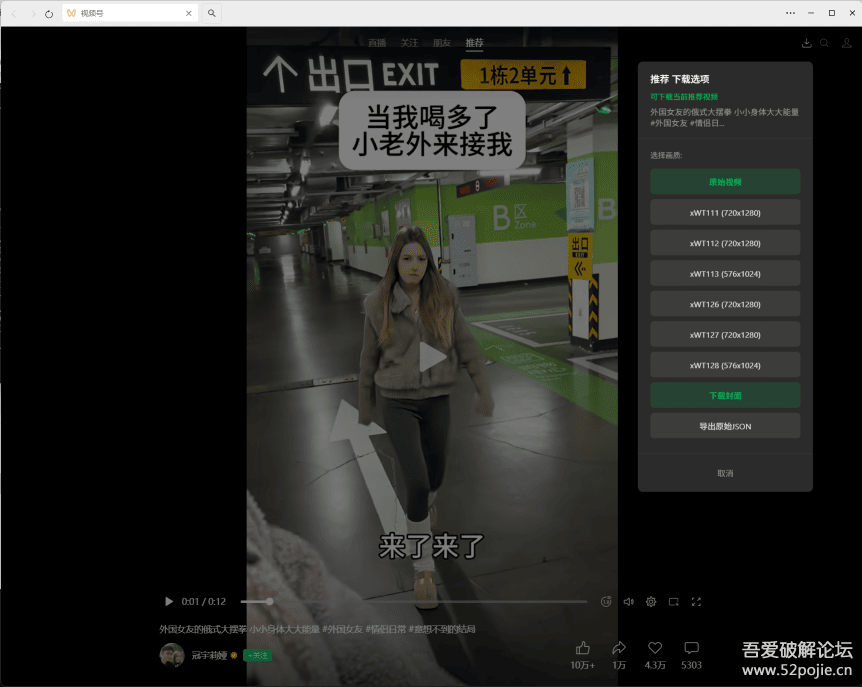862x687 pixels.
Task: Click the 可下载当前推荐视频 text
Action: (x=684, y=97)
